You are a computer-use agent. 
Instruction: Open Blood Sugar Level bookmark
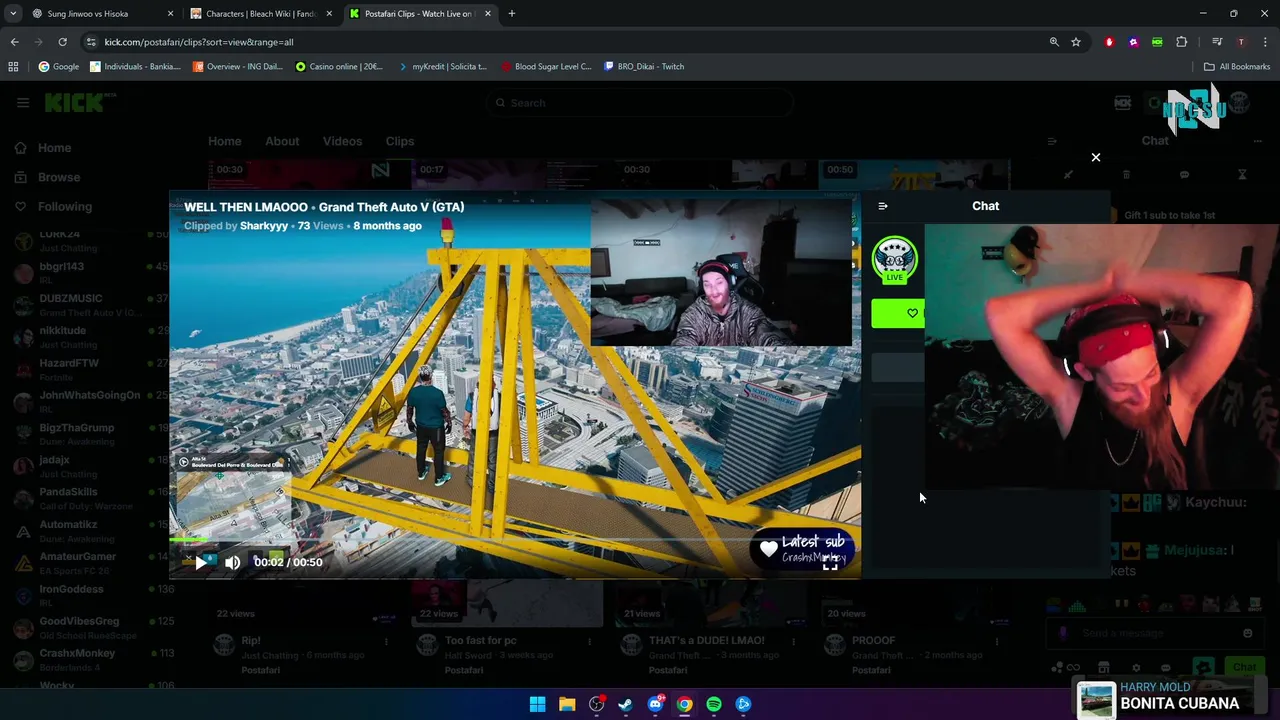[x=546, y=66]
